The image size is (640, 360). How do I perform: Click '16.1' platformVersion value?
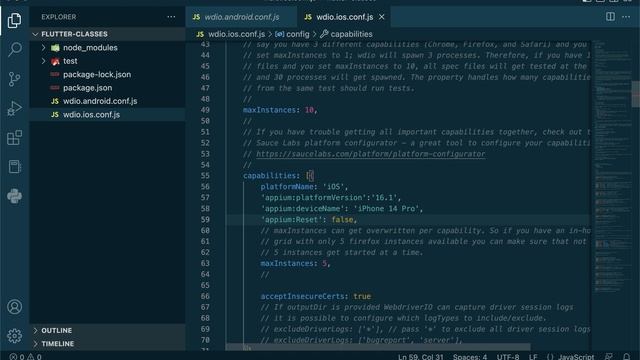(384, 198)
